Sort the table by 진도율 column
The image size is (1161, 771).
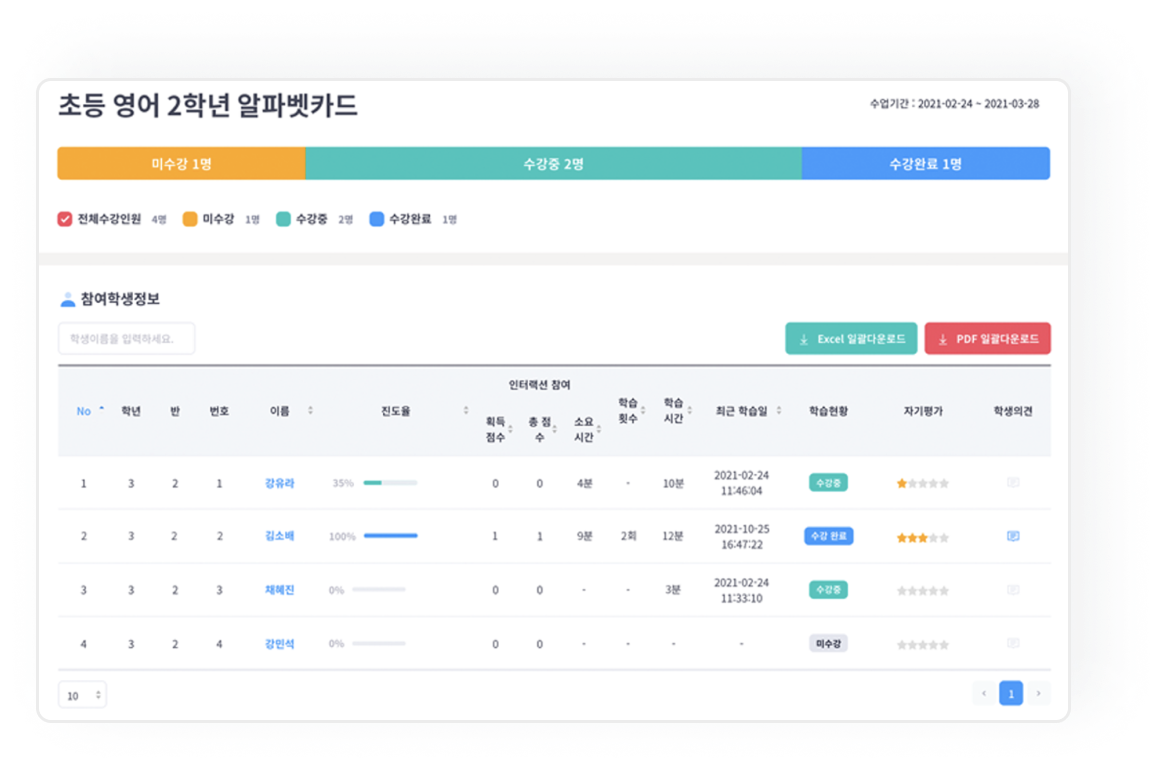466,410
